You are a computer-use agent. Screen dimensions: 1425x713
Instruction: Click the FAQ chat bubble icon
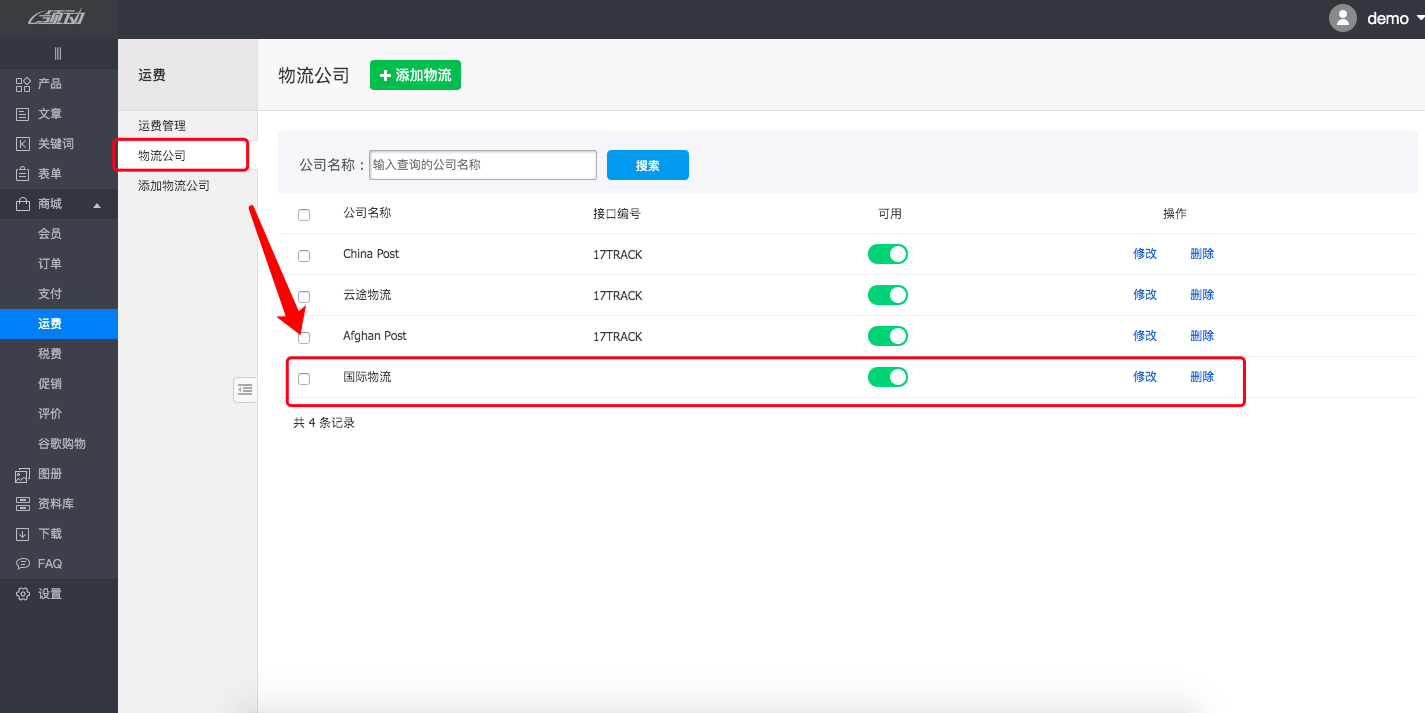[x=23, y=564]
